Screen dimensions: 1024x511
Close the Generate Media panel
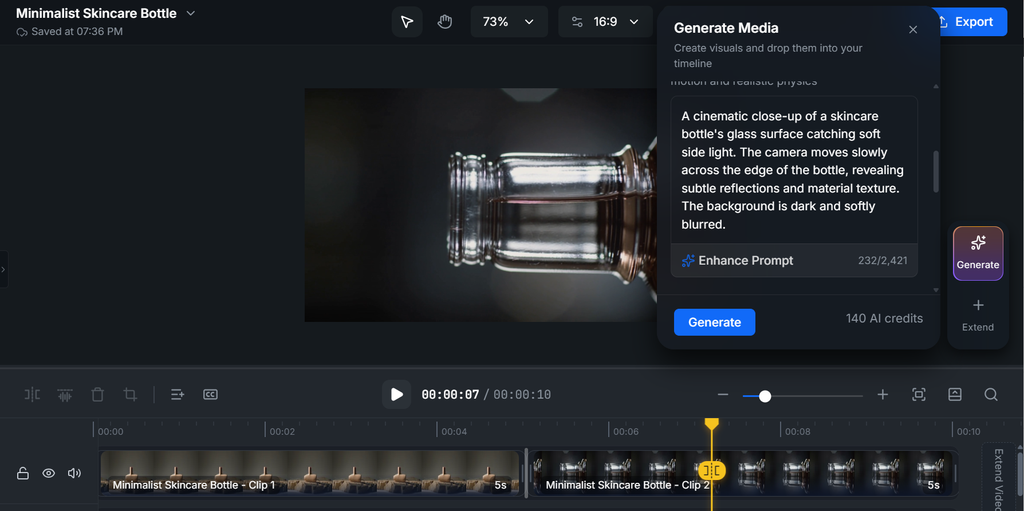point(913,29)
